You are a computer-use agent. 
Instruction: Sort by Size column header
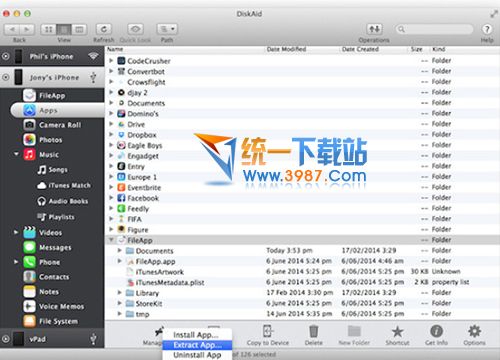tap(419, 49)
